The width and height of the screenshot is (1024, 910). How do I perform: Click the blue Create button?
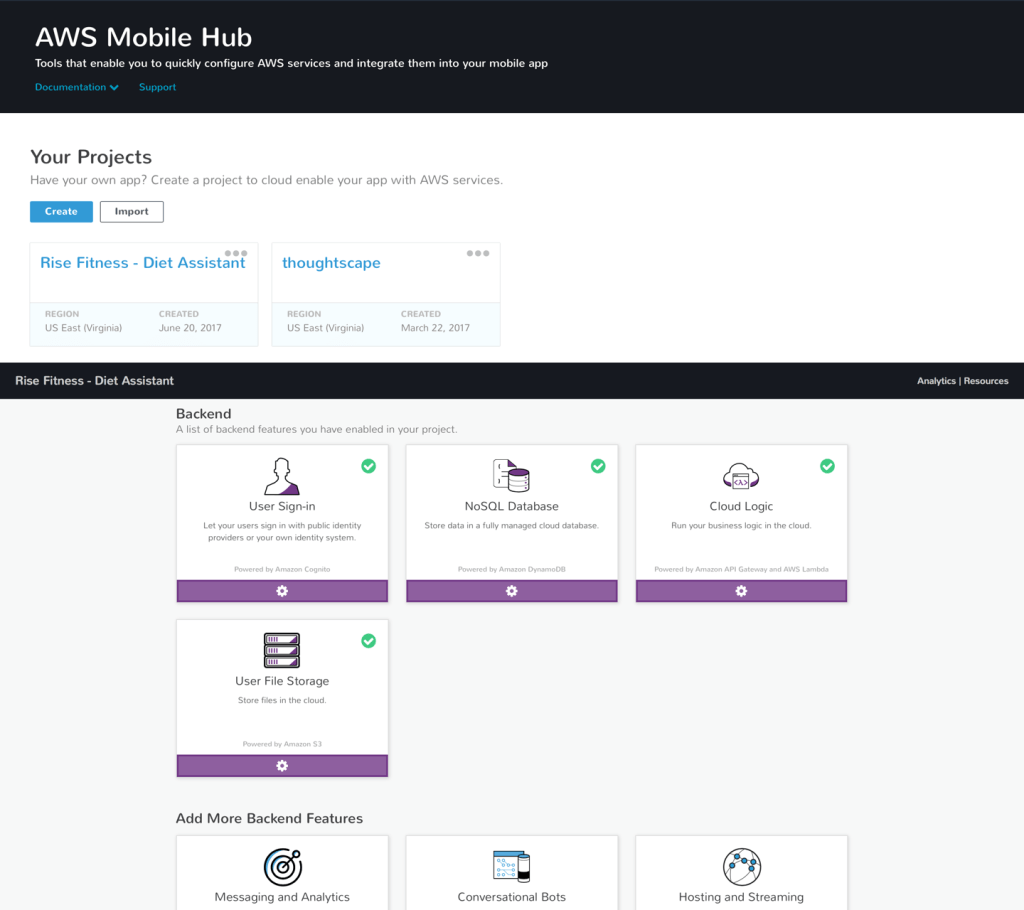(61, 212)
